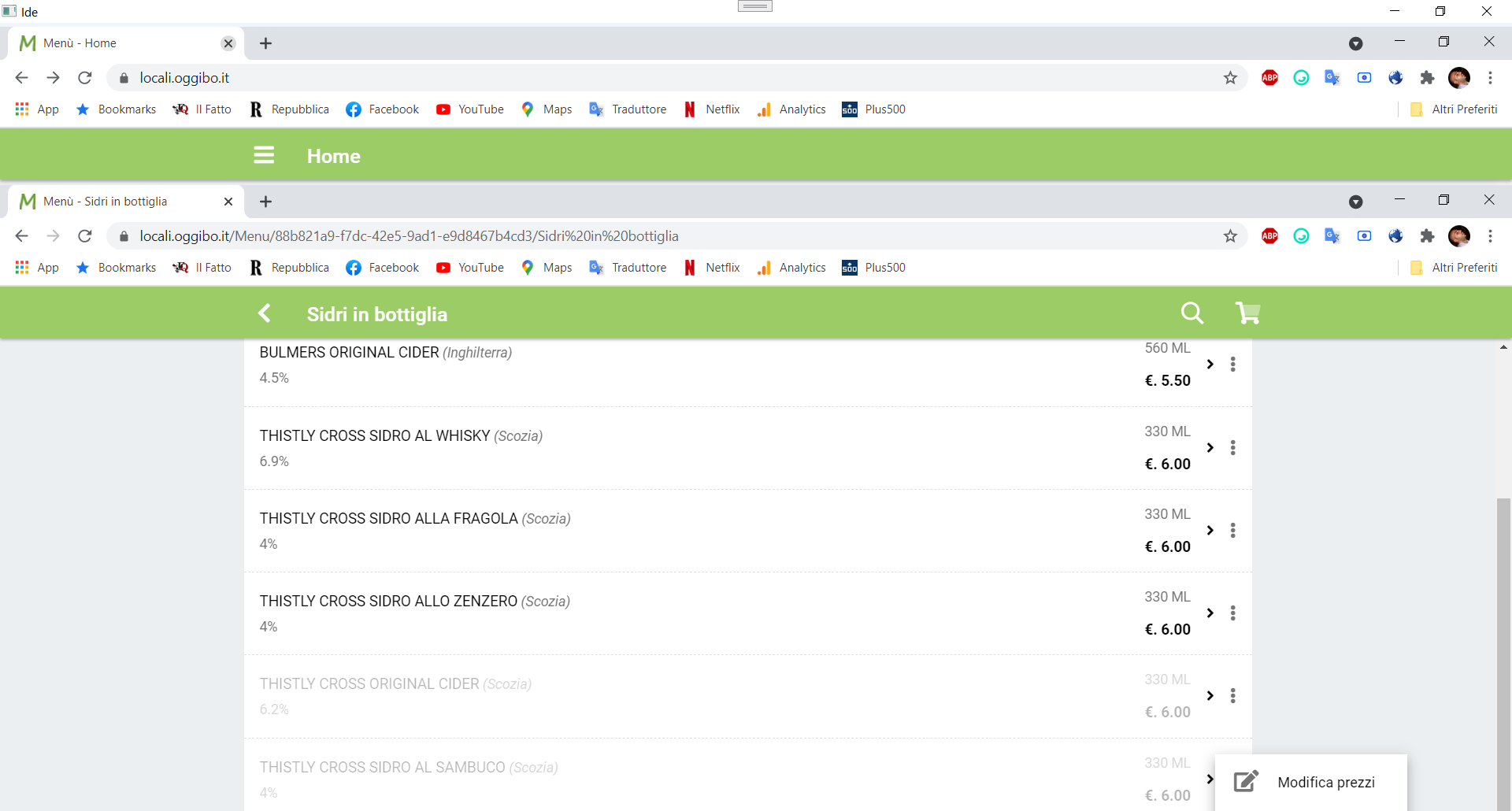Viewport: 1512px width, 811px height.
Task: Bookmark page with star in top window
Action: (1230, 77)
